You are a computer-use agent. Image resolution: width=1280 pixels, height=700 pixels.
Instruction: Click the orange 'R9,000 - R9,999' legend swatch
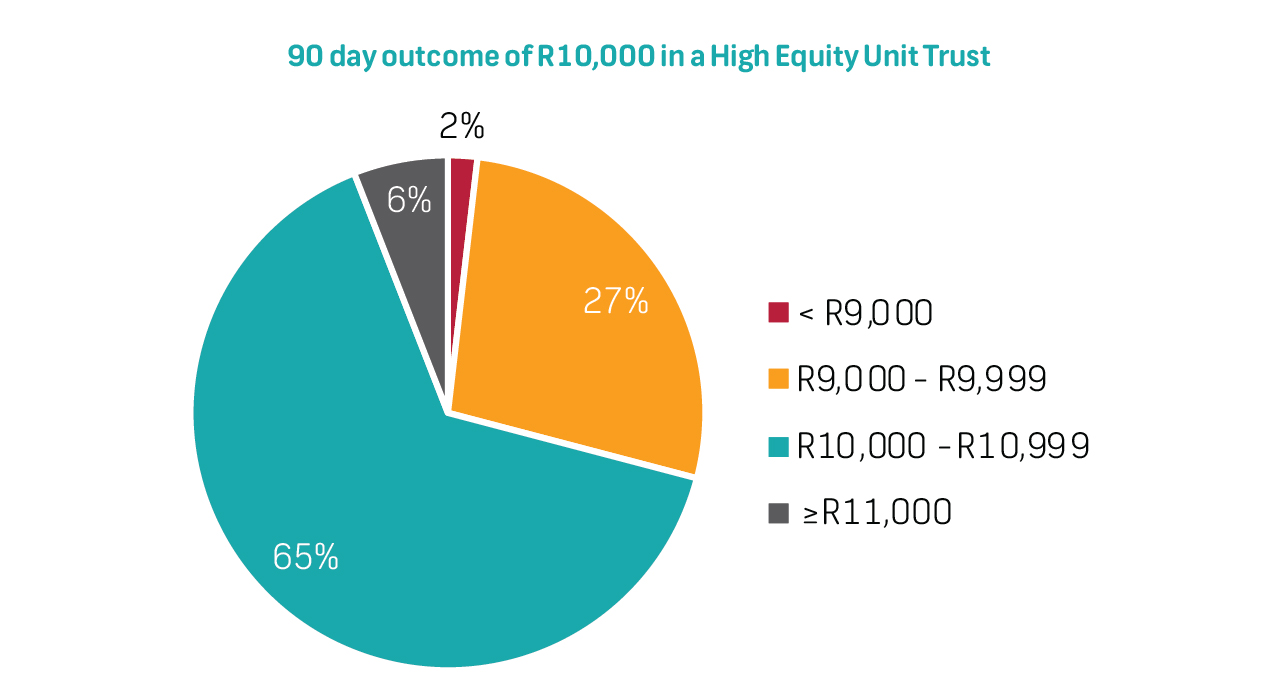(778, 379)
